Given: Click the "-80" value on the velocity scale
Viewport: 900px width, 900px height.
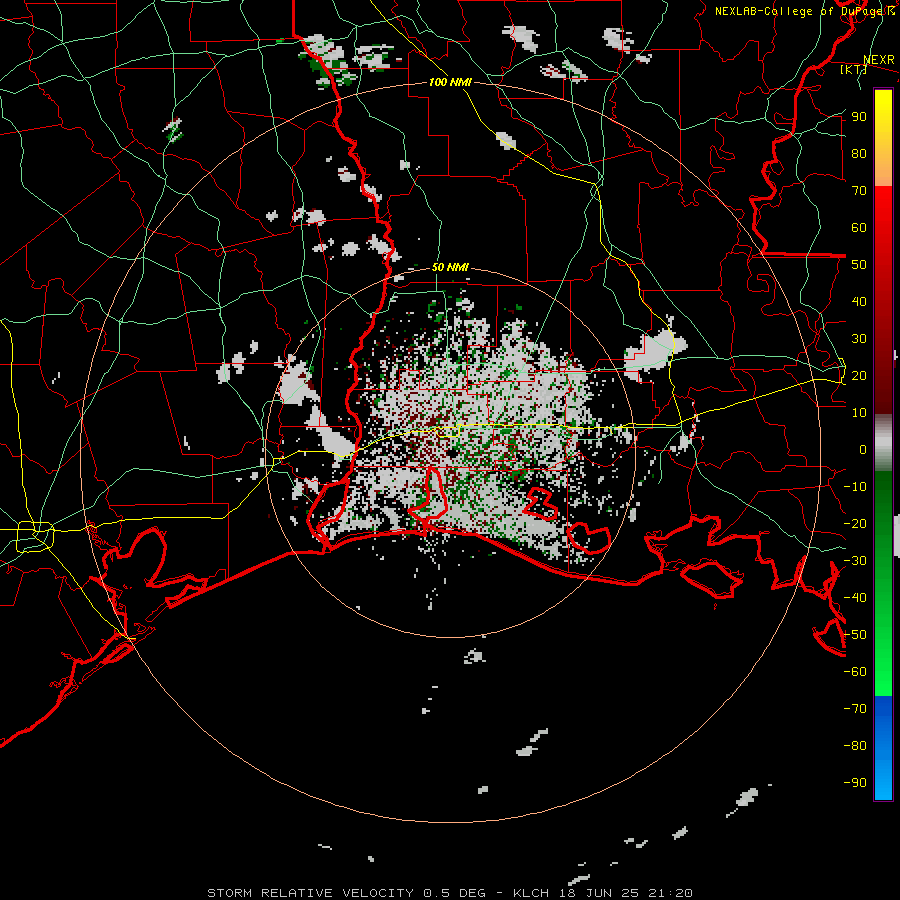Looking at the screenshot, I should click(855, 746).
